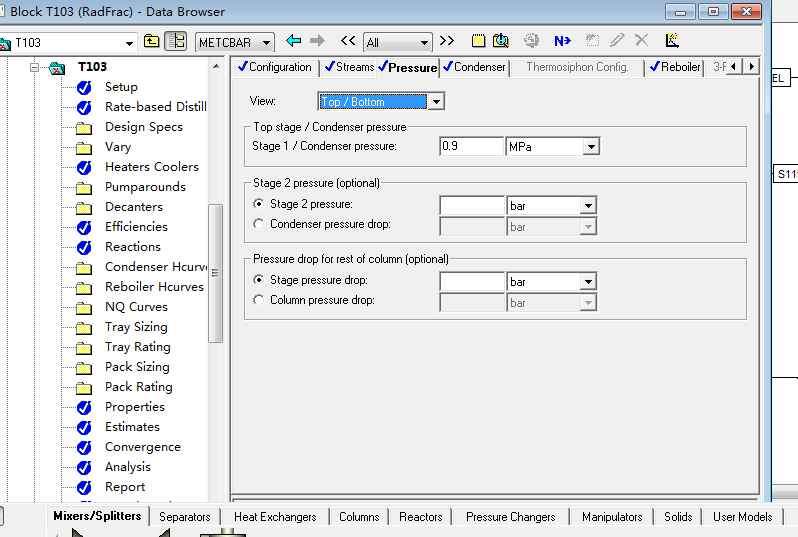
Task: Select Column pressure drop radio button
Action: [x=259, y=300]
